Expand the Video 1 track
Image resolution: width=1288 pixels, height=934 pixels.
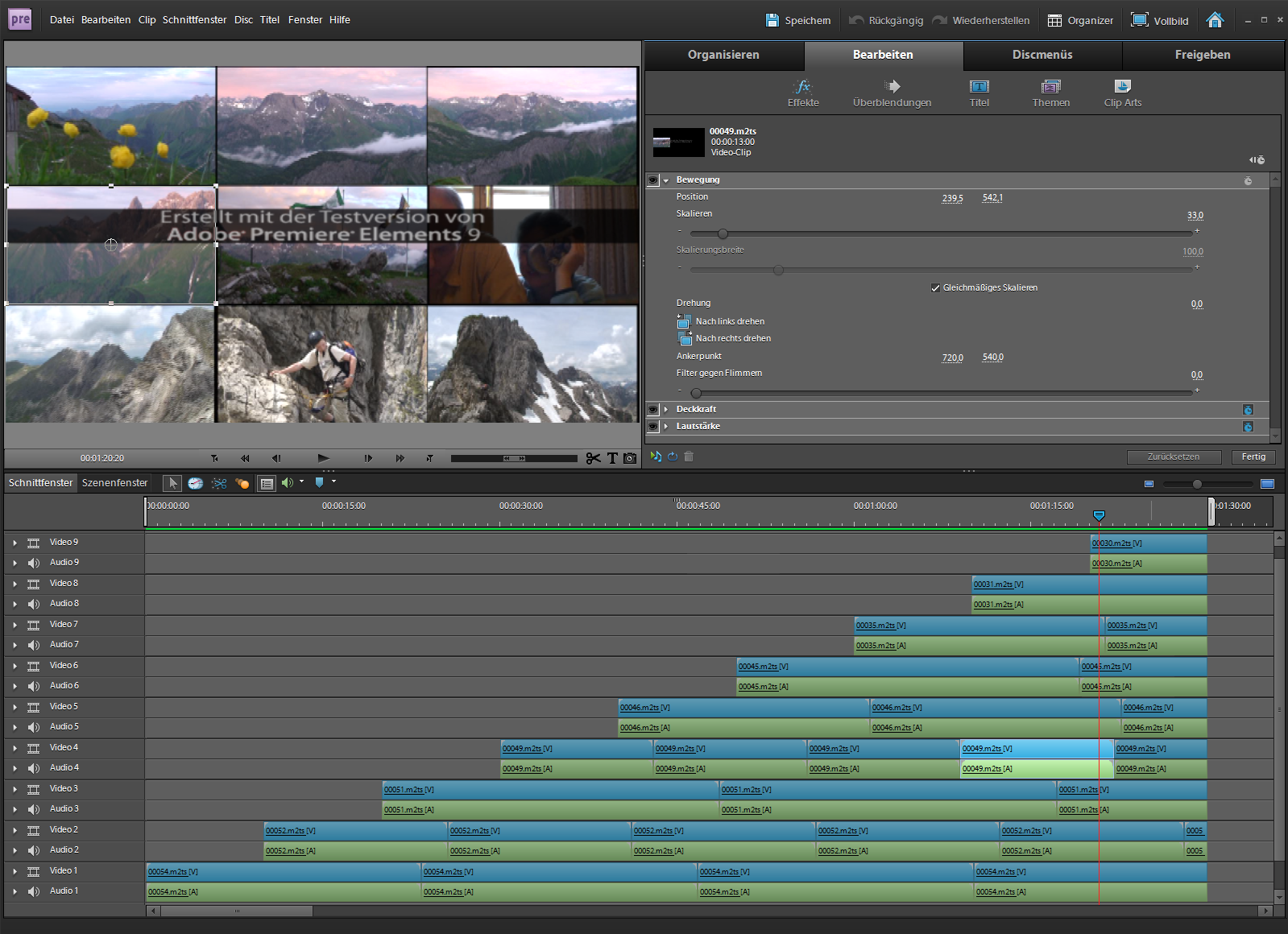pos(14,871)
